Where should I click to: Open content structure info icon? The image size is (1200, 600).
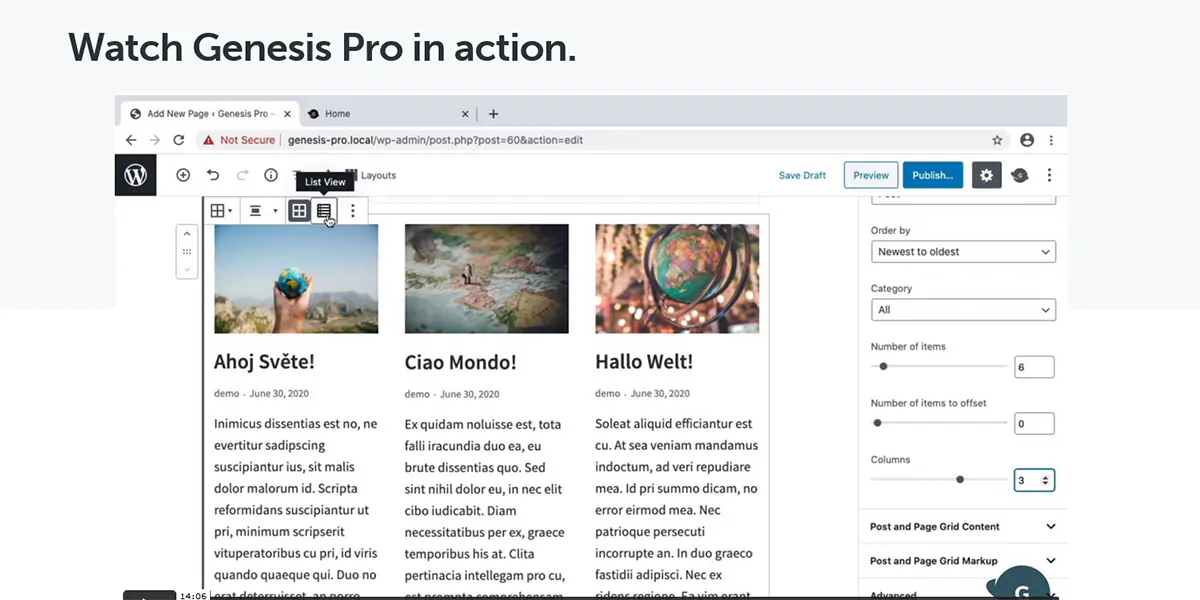point(271,175)
